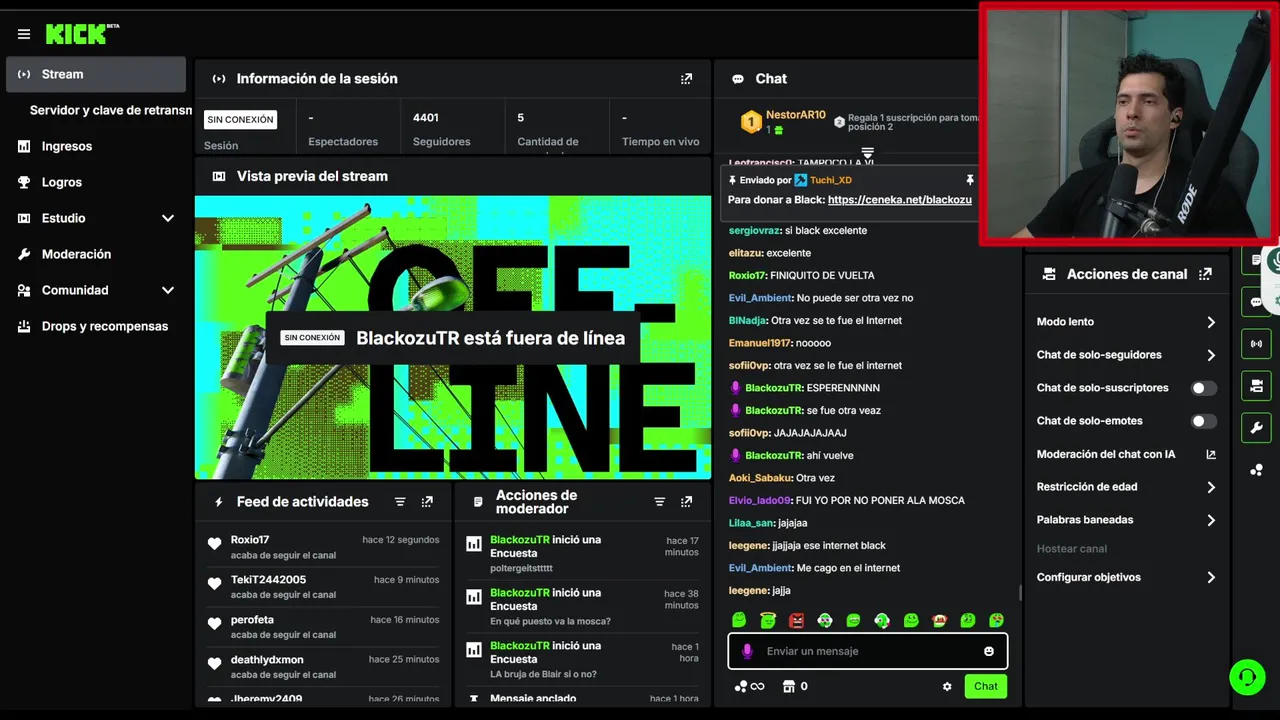
Task: Open Configurar objetivos options
Action: 1126,577
